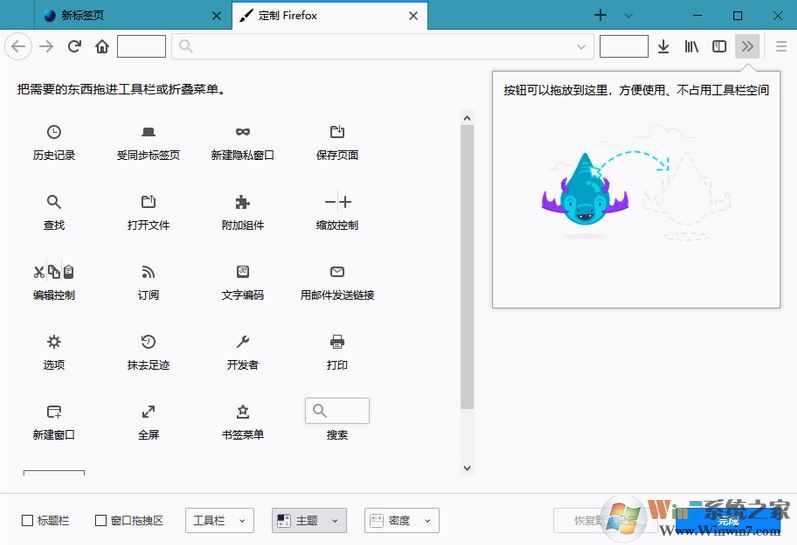Click the flexible space right of address bar
The height and width of the screenshot is (545, 797).
(624, 47)
